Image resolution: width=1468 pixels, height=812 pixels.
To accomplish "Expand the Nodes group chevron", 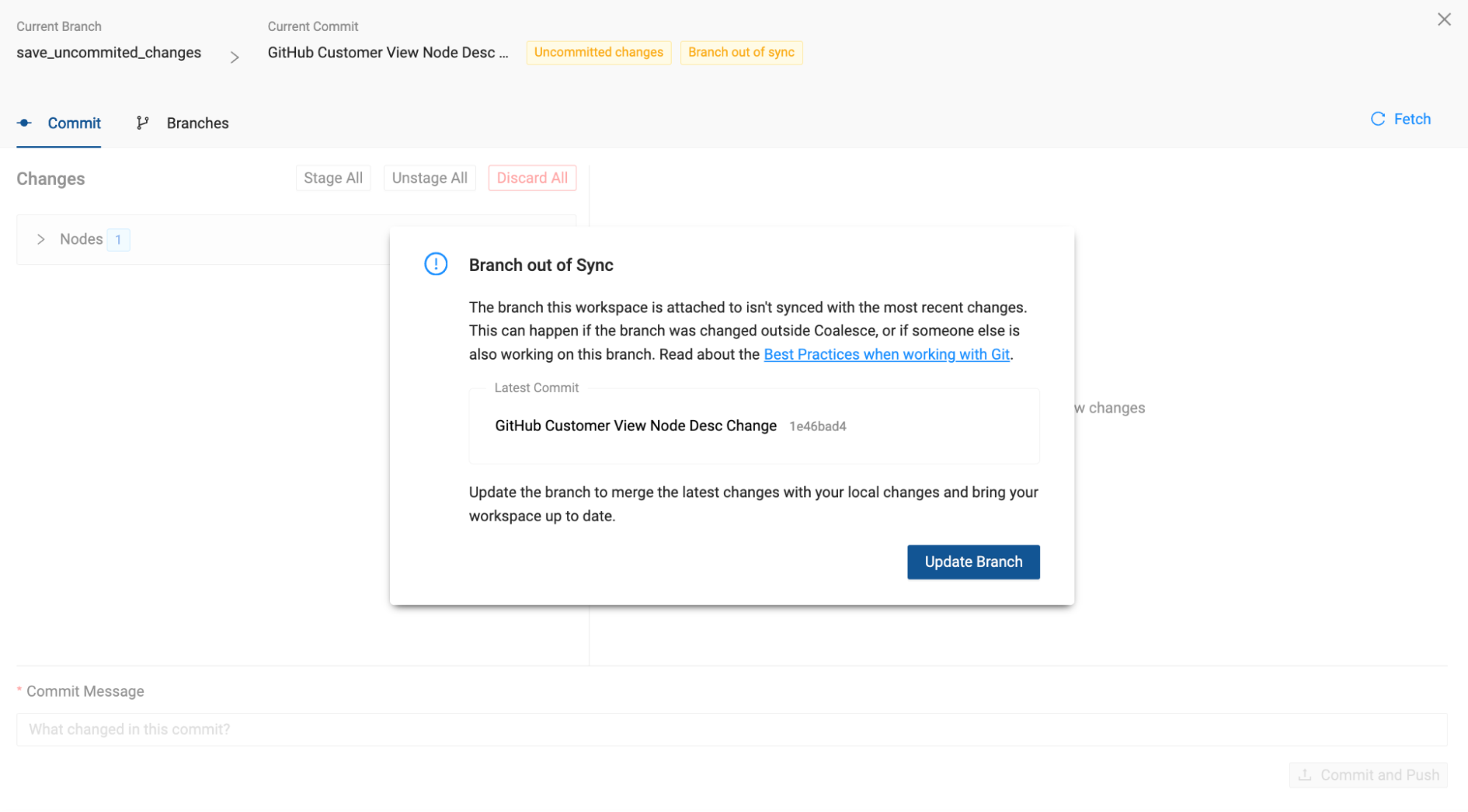I will coord(41,239).
